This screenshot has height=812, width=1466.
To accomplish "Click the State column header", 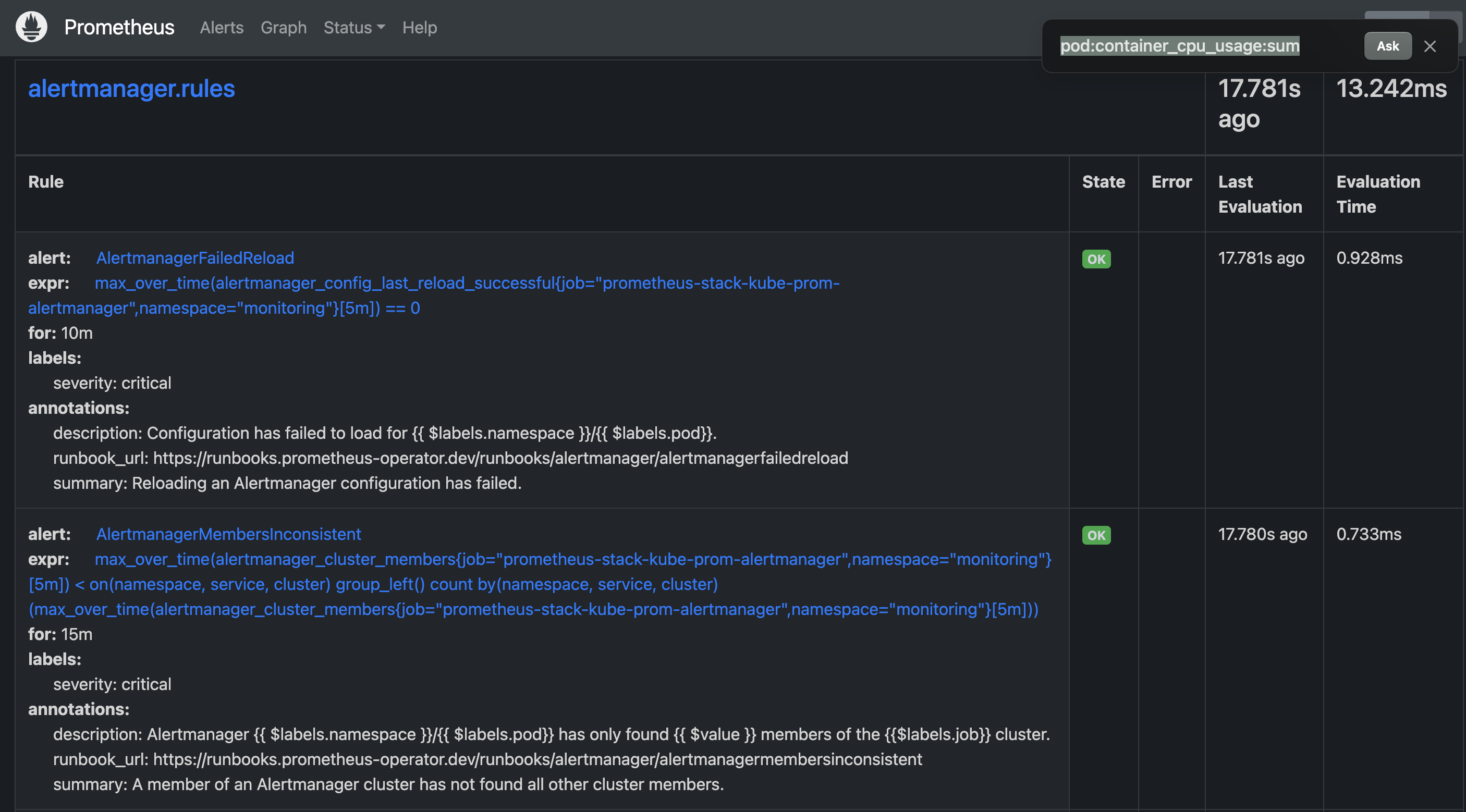I will coord(1103,181).
